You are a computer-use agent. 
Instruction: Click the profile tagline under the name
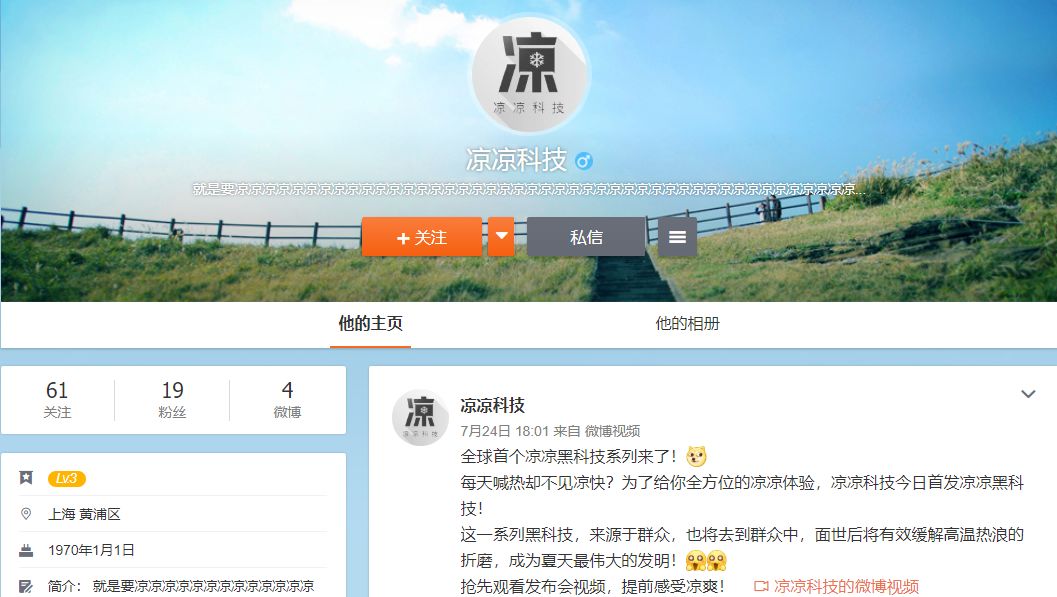(527, 189)
